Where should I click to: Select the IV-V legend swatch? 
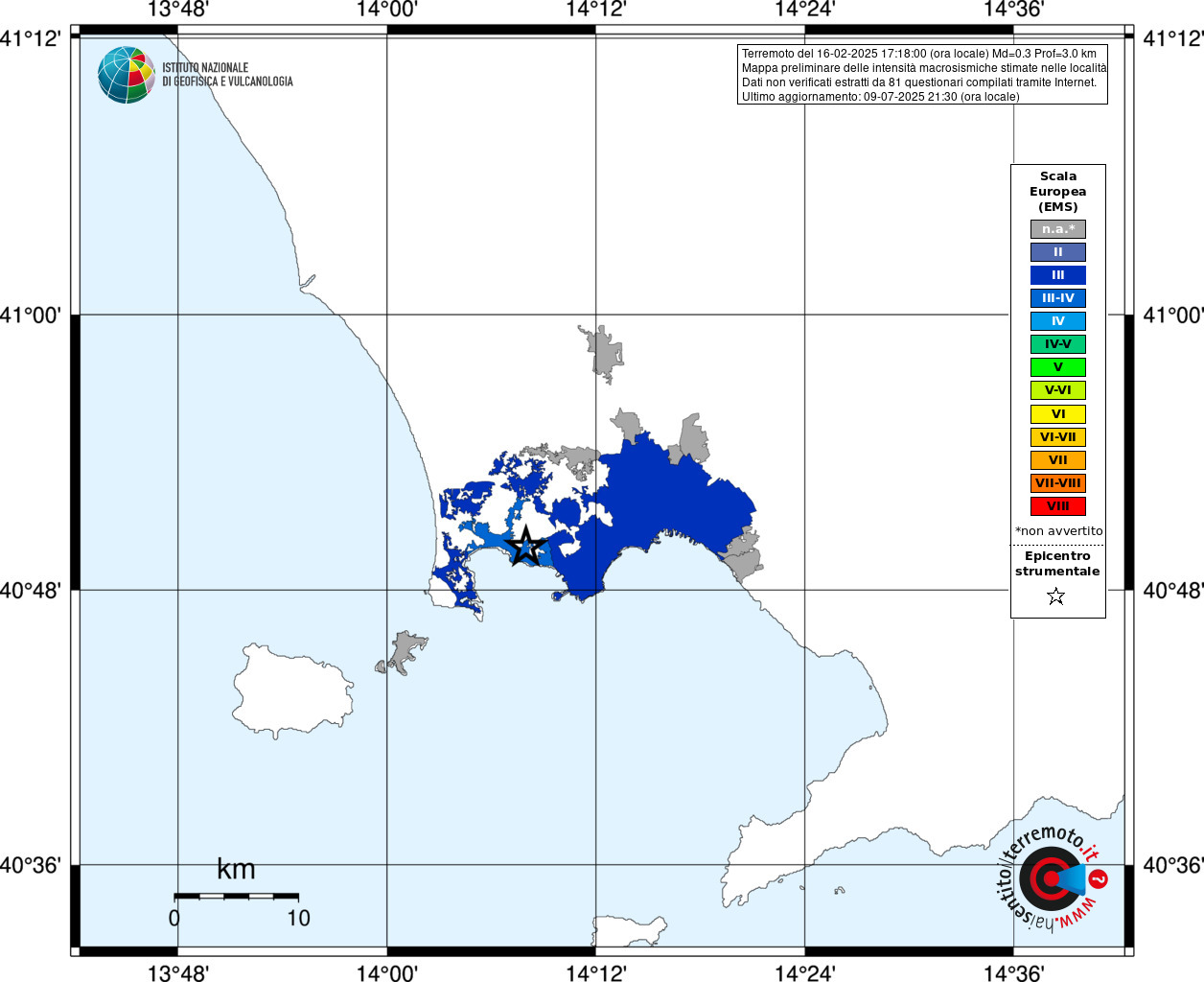1058,344
